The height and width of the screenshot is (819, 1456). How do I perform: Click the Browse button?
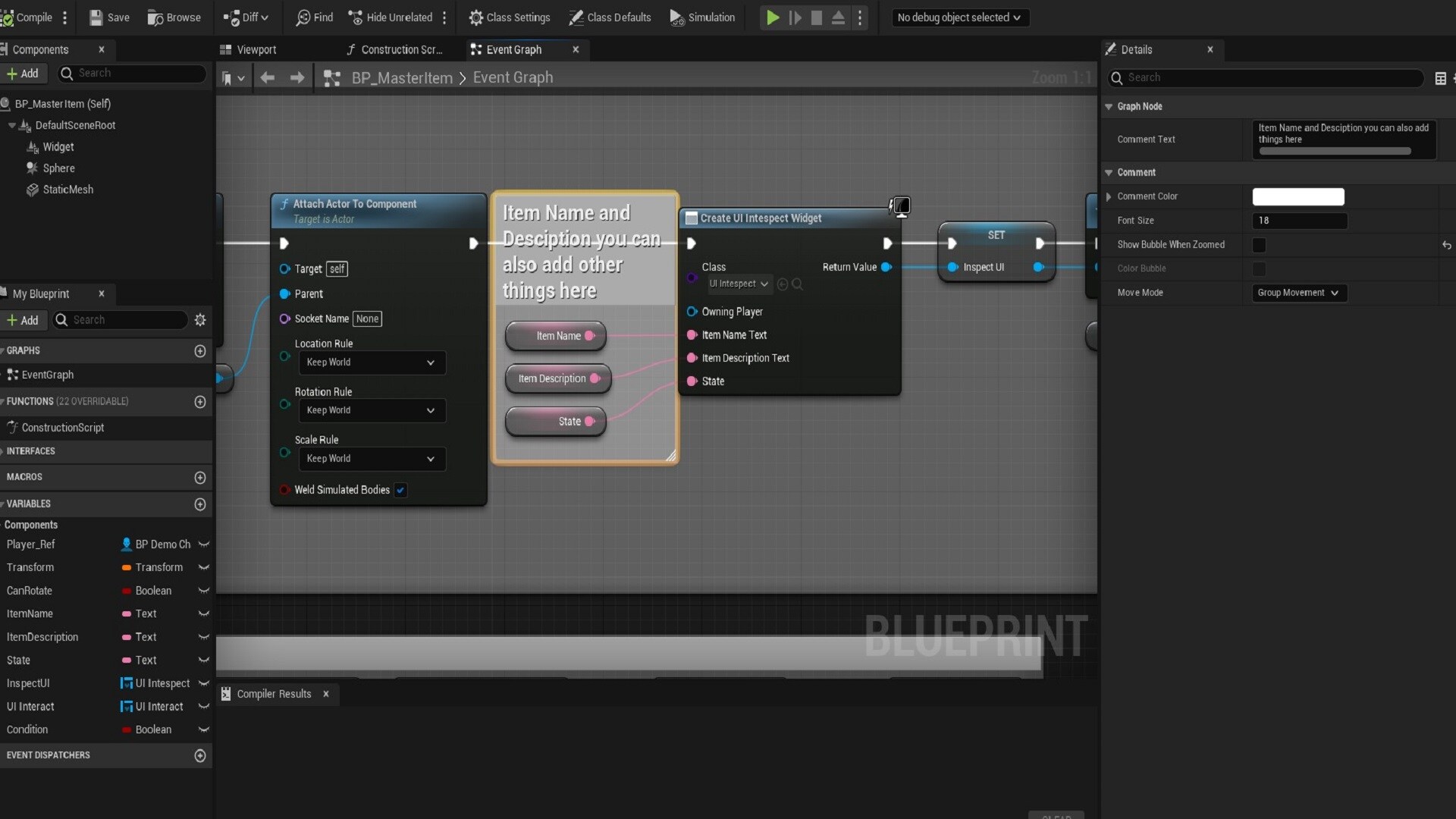click(173, 17)
